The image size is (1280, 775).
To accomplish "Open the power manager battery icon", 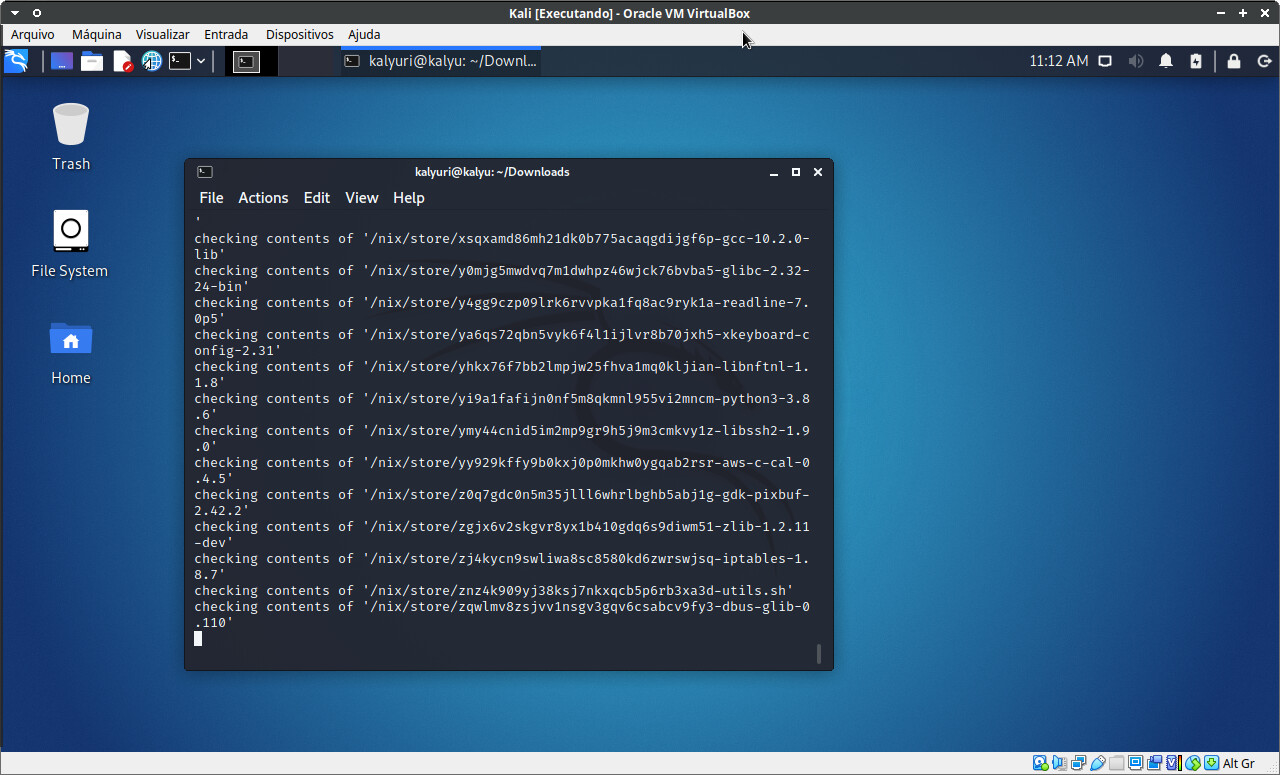I will click(x=1196, y=61).
